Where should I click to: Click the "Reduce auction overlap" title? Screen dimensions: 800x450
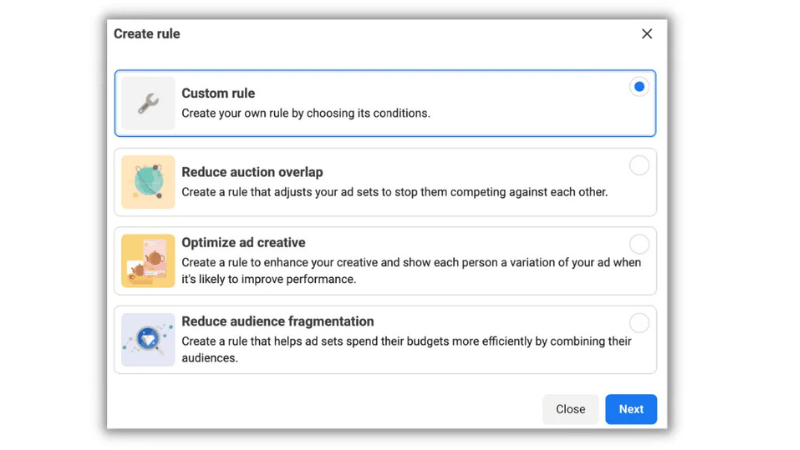[x=252, y=172]
